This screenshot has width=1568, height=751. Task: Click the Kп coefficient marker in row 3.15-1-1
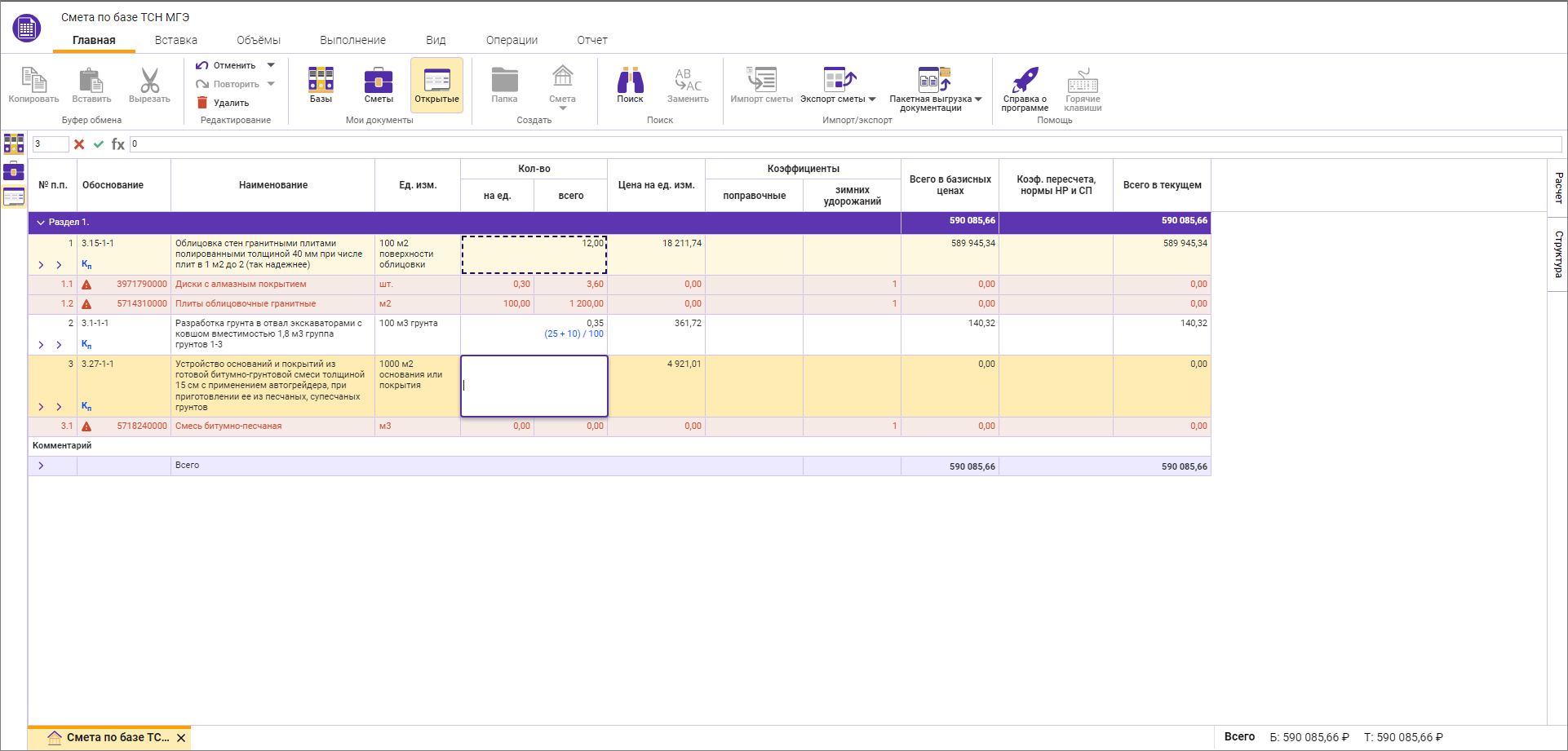(x=86, y=264)
